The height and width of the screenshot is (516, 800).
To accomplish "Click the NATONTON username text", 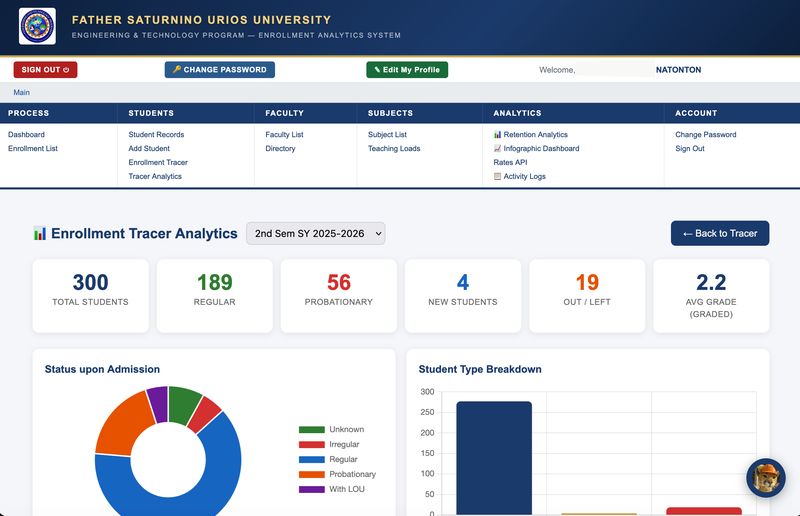I will tap(678, 70).
